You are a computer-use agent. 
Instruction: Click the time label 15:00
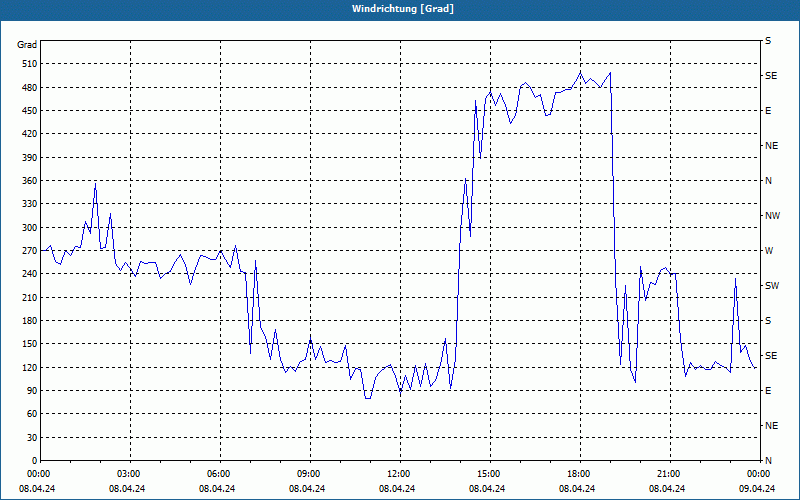click(x=490, y=474)
